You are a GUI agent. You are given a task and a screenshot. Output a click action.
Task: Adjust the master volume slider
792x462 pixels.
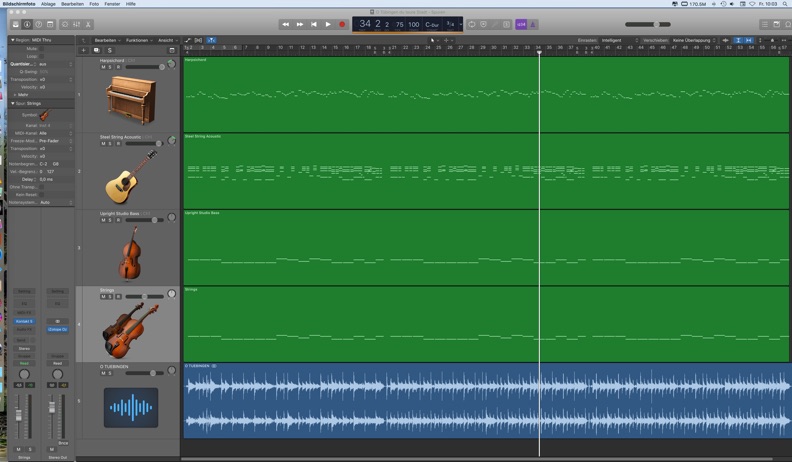[x=656, y=24]
